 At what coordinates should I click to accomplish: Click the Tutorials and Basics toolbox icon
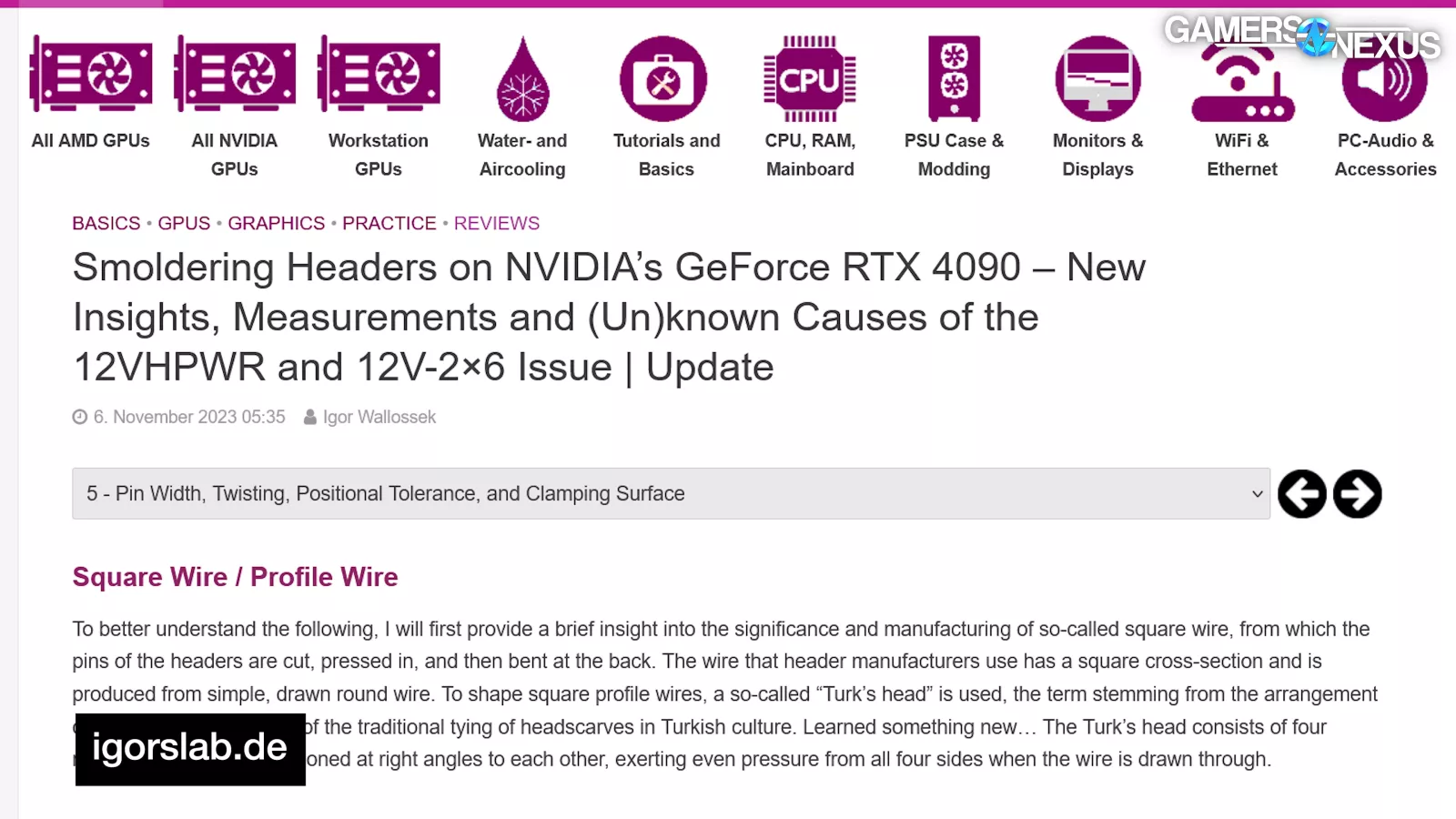(663, 80)
